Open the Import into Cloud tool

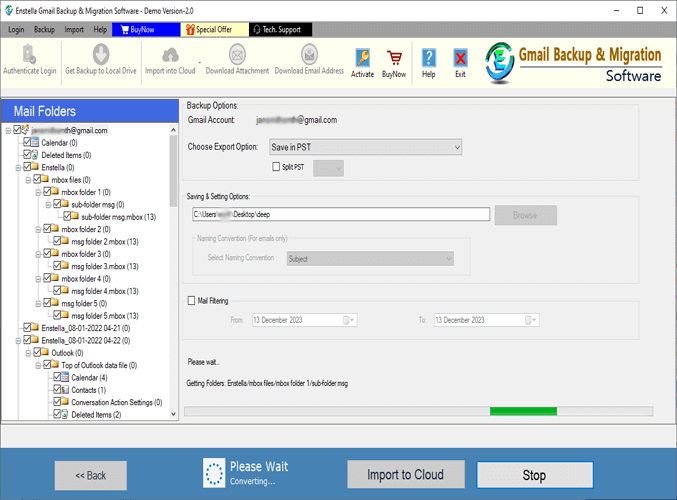170,58
